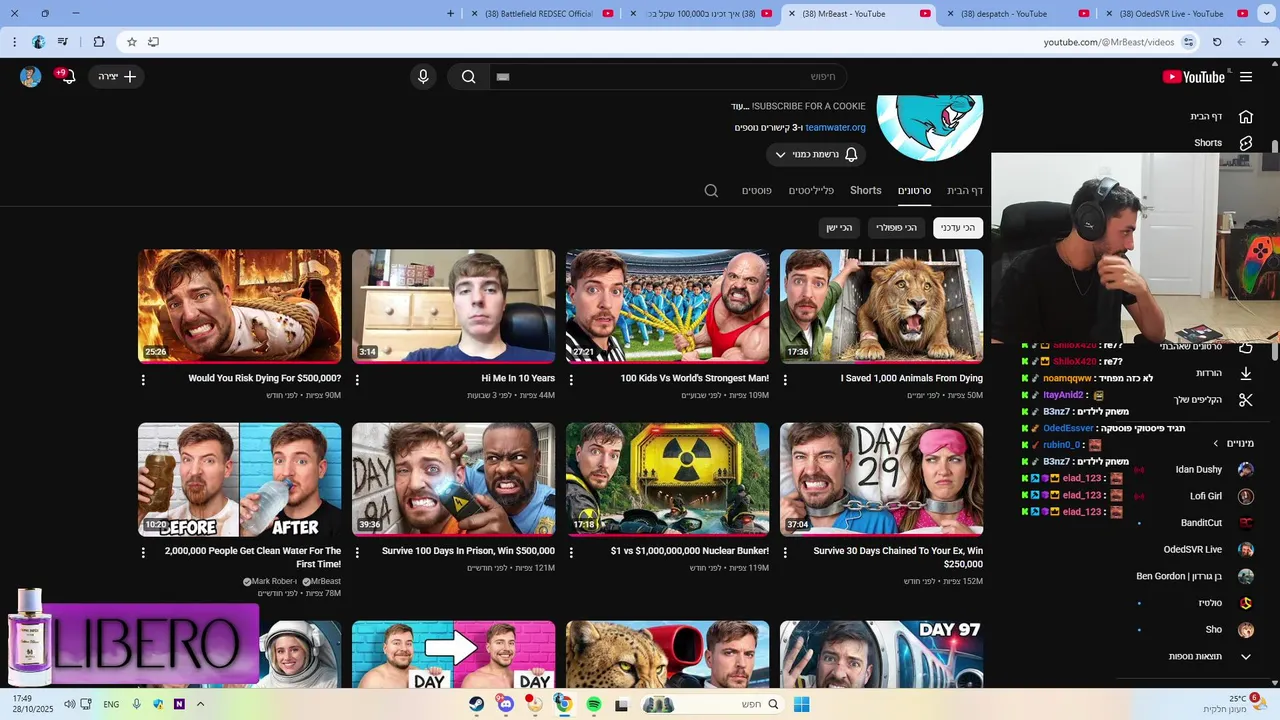Image resolution: width=1280 pixels, height=720 pixels.
Task: Open the Home icon in YouTube sidebar
Action: click(1246, 116)
